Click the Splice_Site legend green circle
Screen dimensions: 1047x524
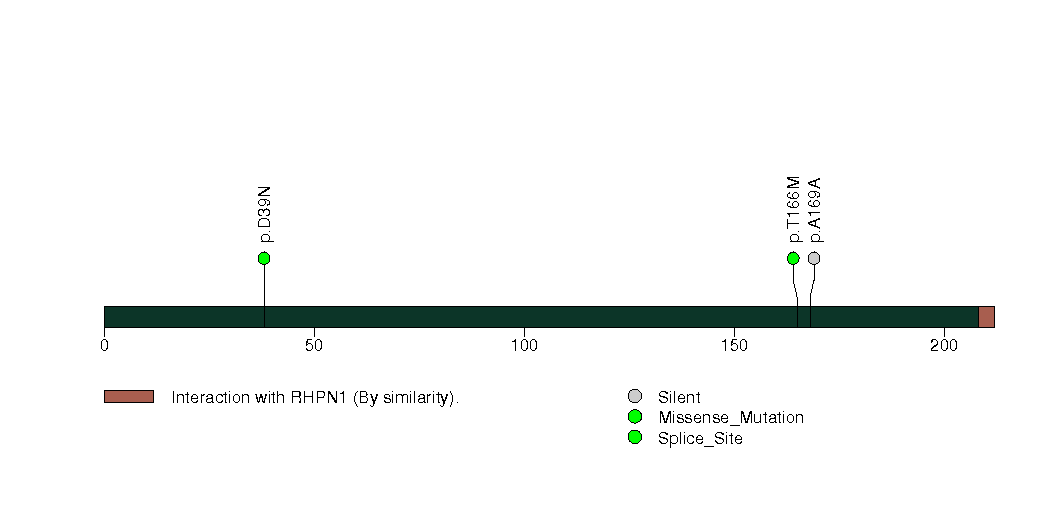634,438
